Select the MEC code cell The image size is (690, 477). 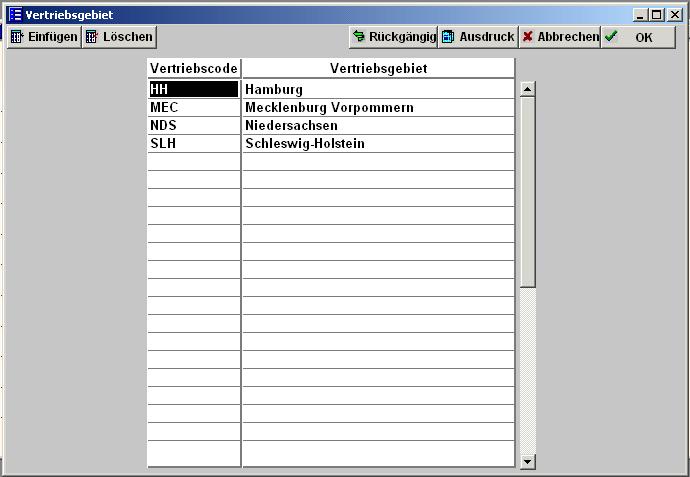[194, 108]
